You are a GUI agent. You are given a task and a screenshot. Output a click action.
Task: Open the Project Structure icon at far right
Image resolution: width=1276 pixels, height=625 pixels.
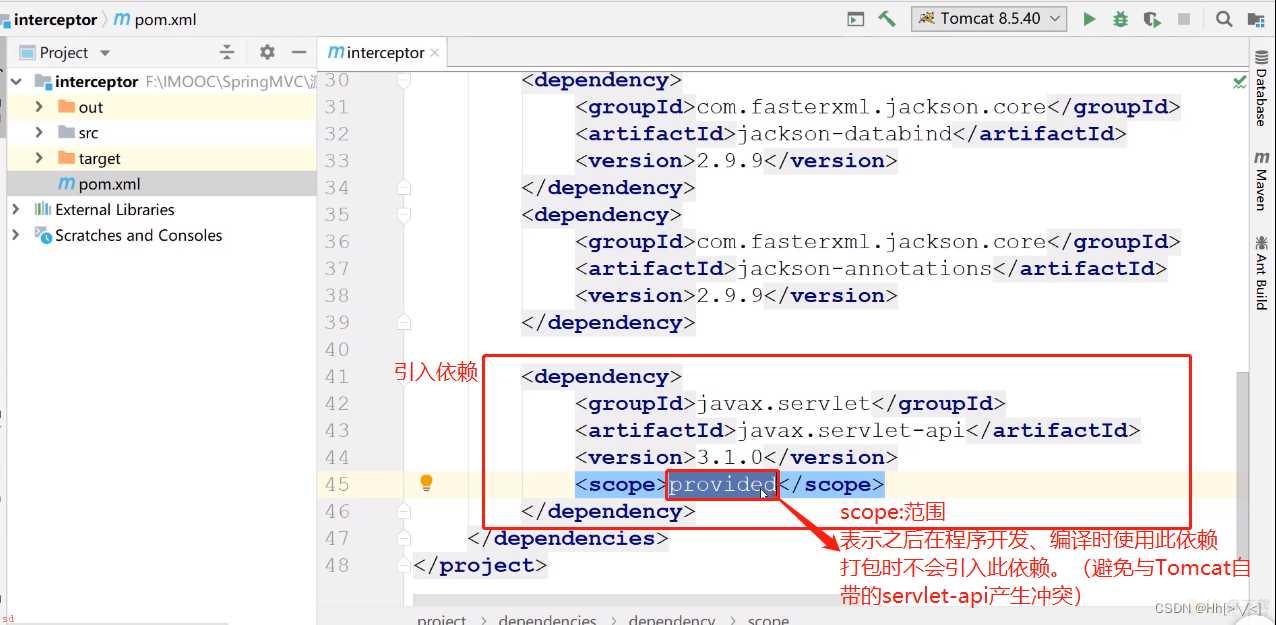[1255, 19]
